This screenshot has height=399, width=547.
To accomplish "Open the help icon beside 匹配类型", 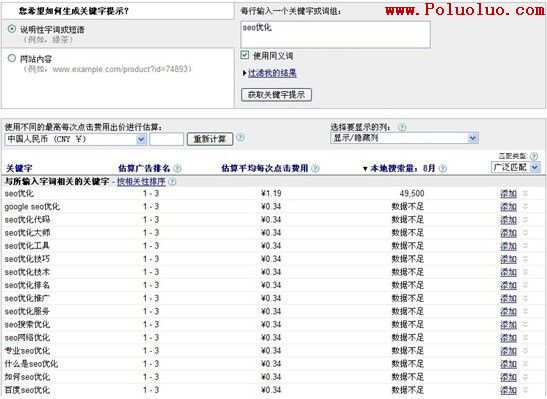I will point(534,156).
